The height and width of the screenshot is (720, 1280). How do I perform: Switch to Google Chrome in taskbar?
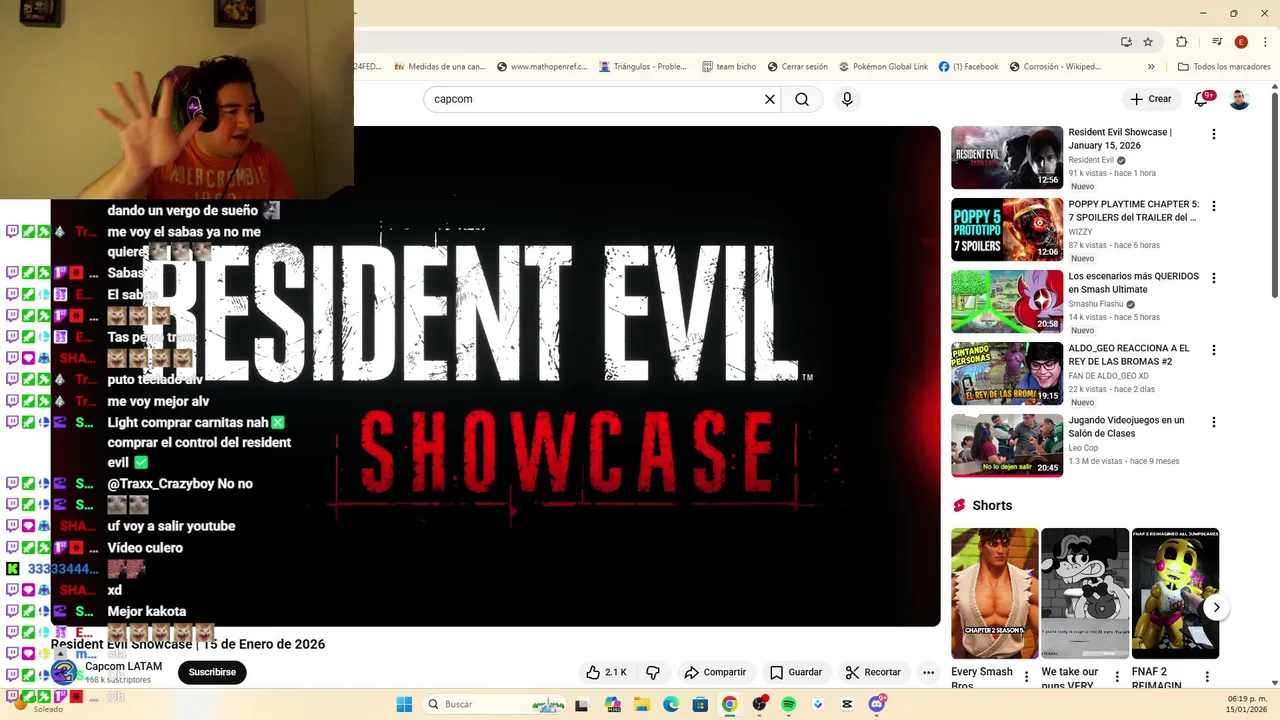729,704
